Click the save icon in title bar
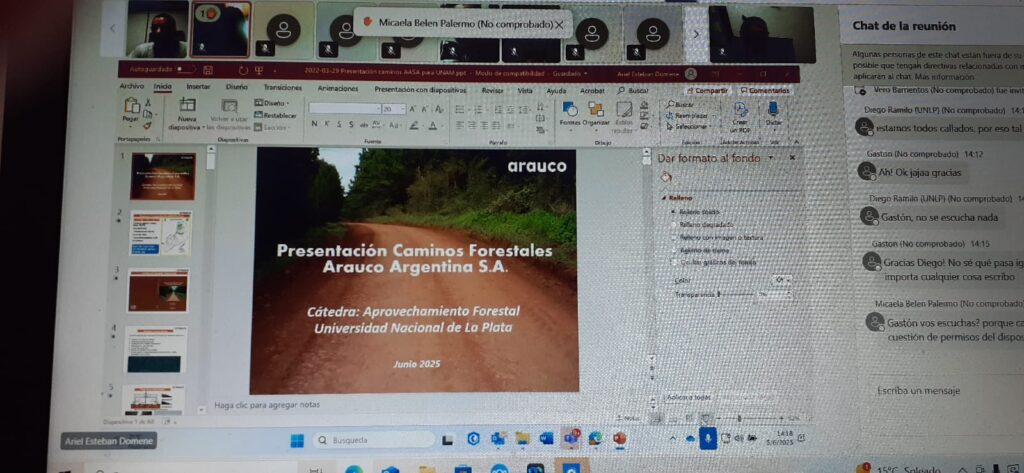 pos(208,69)
